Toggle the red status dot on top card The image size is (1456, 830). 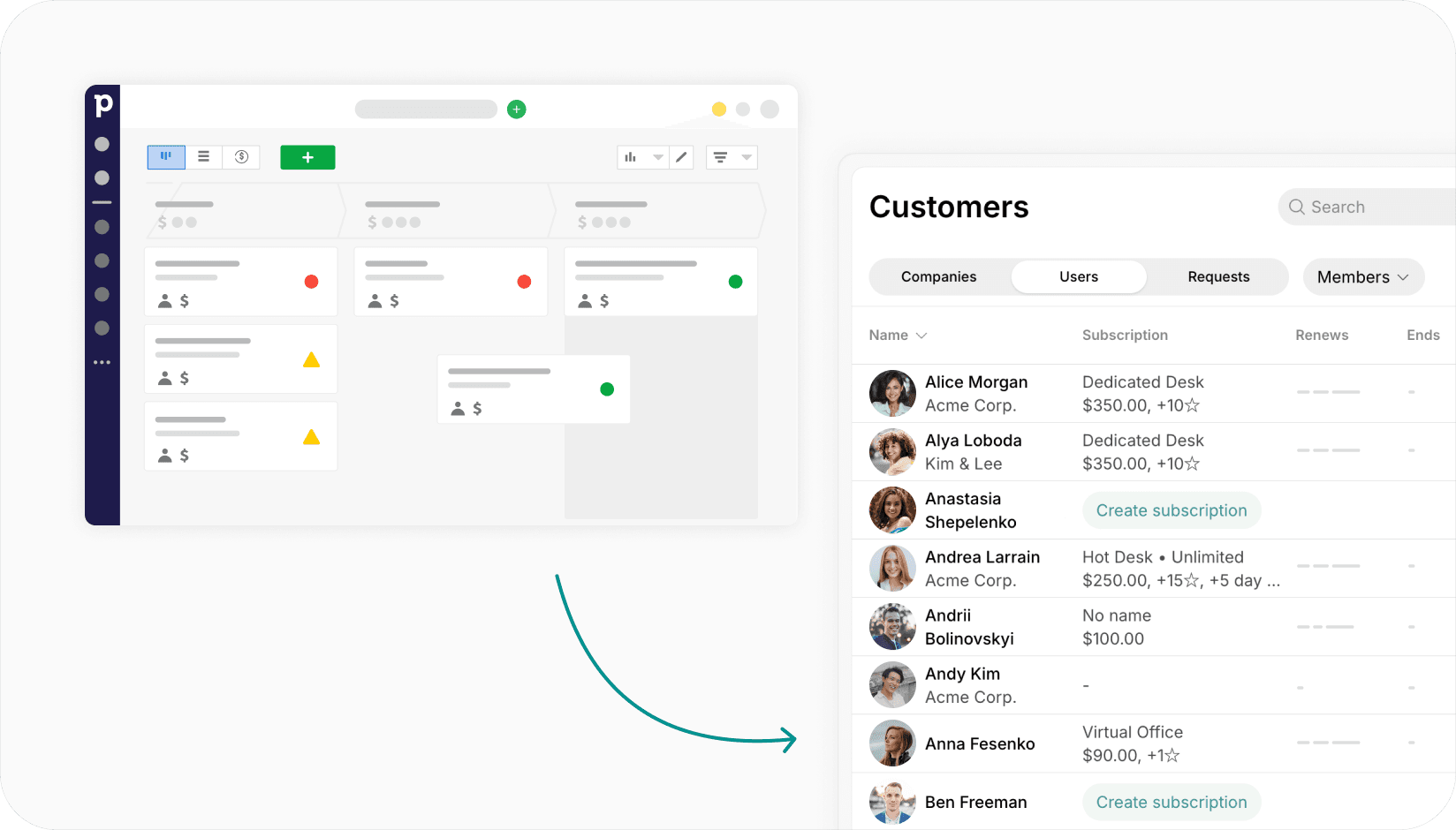point(311,281)
